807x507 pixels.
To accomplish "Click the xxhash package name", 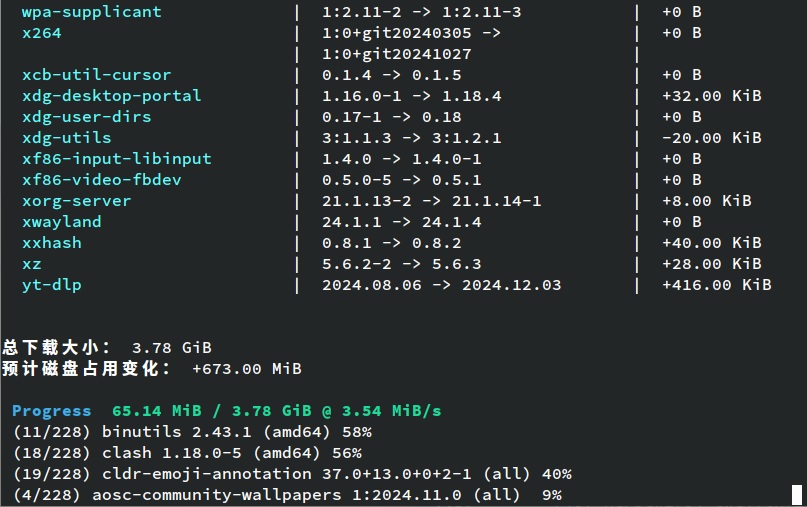I will 51,243.
